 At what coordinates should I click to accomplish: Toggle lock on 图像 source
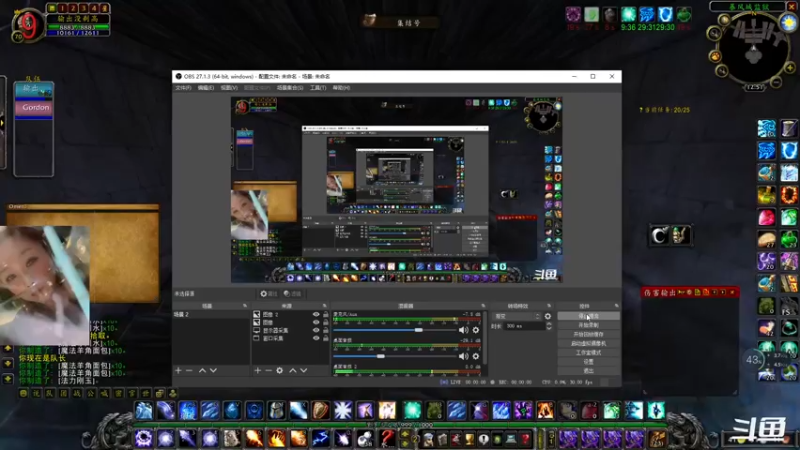tap(326, 322)
